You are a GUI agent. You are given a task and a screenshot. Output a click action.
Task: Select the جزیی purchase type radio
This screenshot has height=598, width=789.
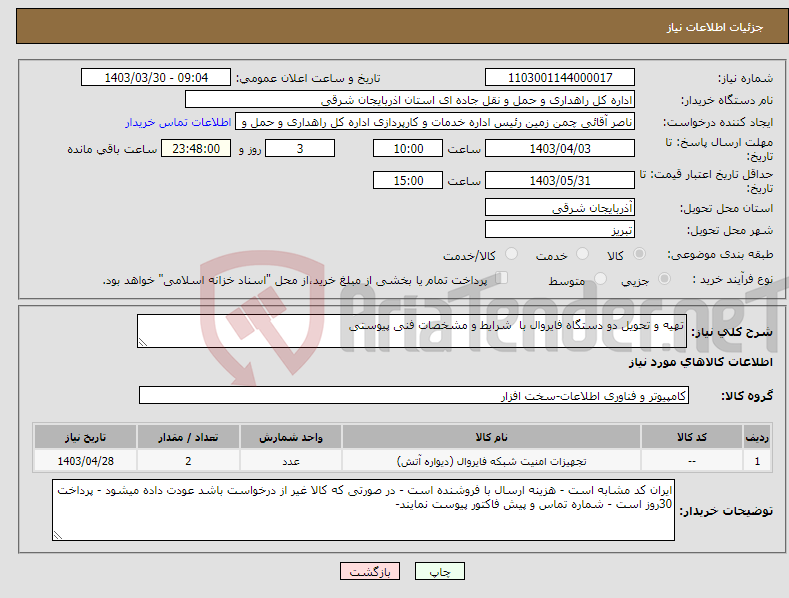click(664, 278)
